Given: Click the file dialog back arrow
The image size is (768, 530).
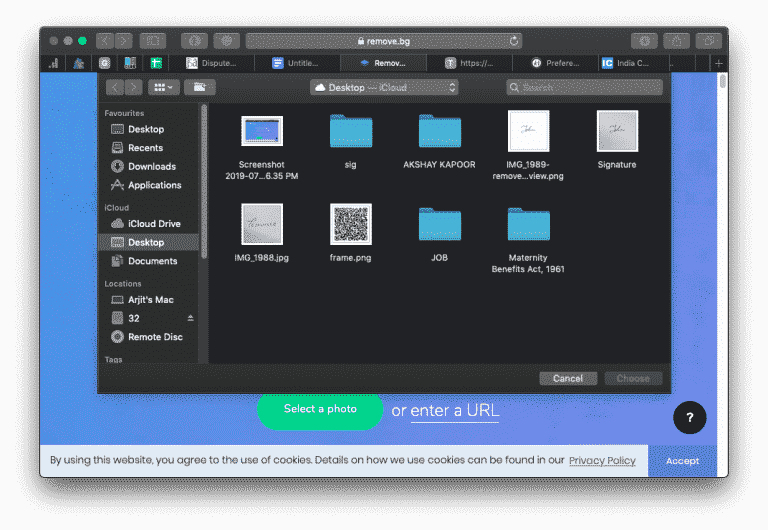Looking at the screenshot, I should (115, 87).
